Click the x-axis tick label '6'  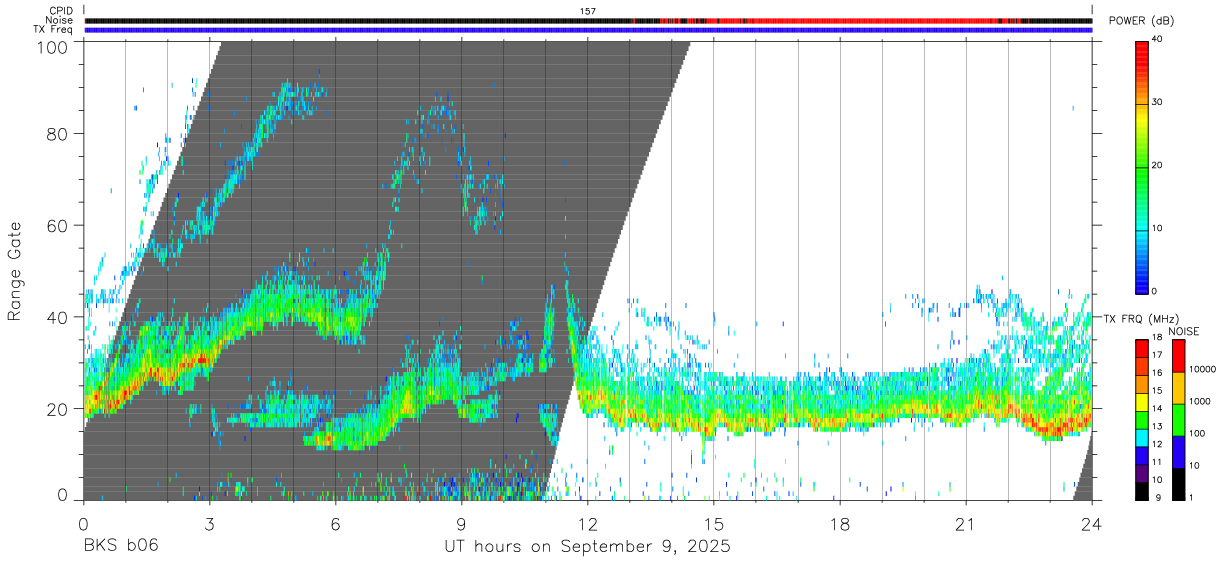pyautogui.click(x=336, y=524)
